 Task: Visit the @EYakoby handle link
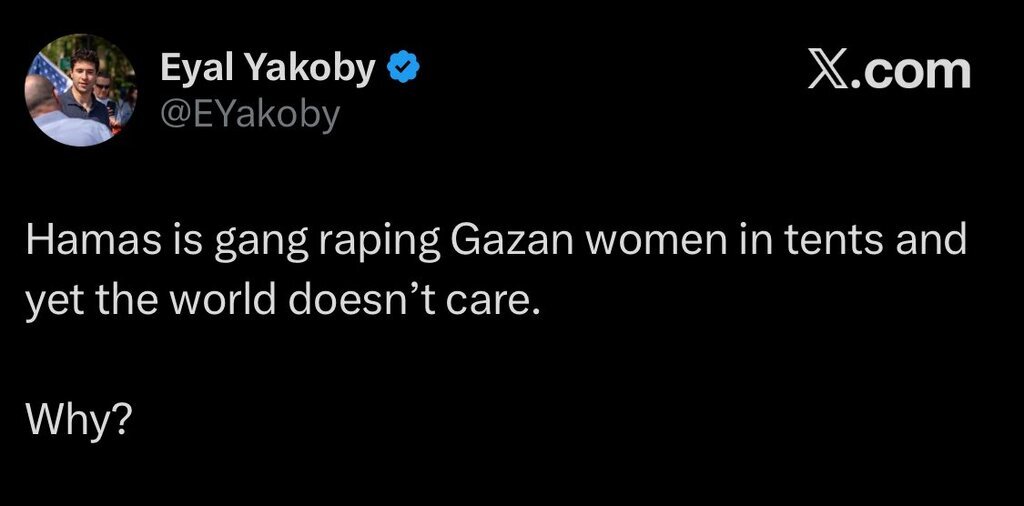[250, 115]
